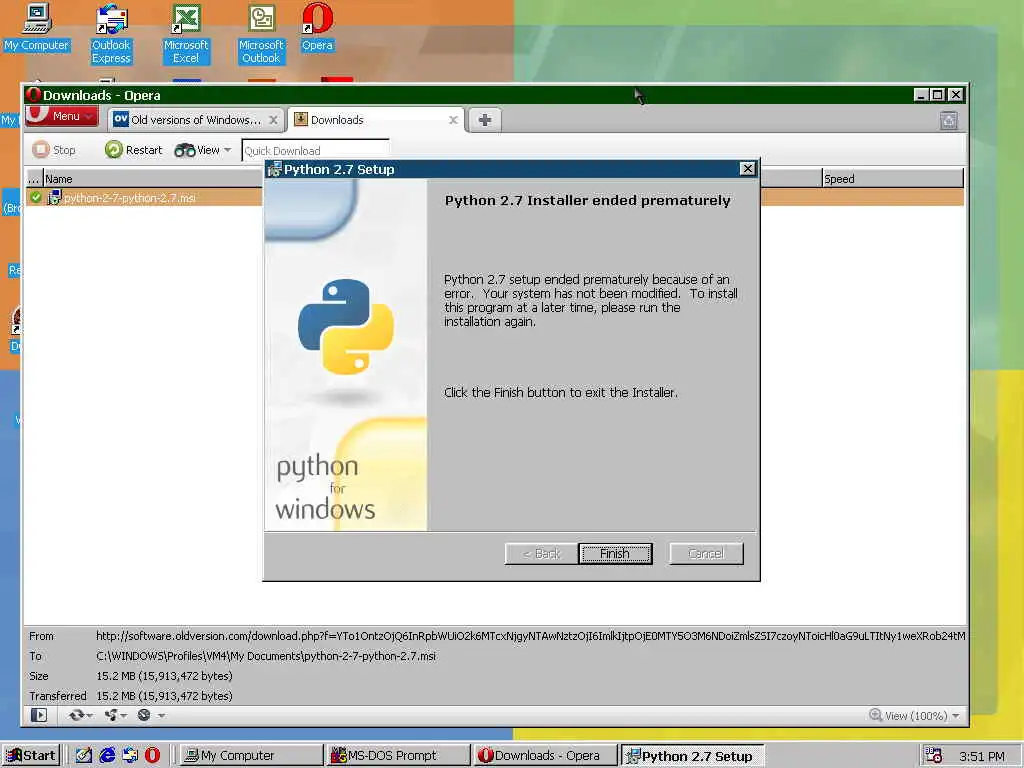Close the Downloads tab
The width and height of the screenshot is (1024, 768).
(453, 120)
